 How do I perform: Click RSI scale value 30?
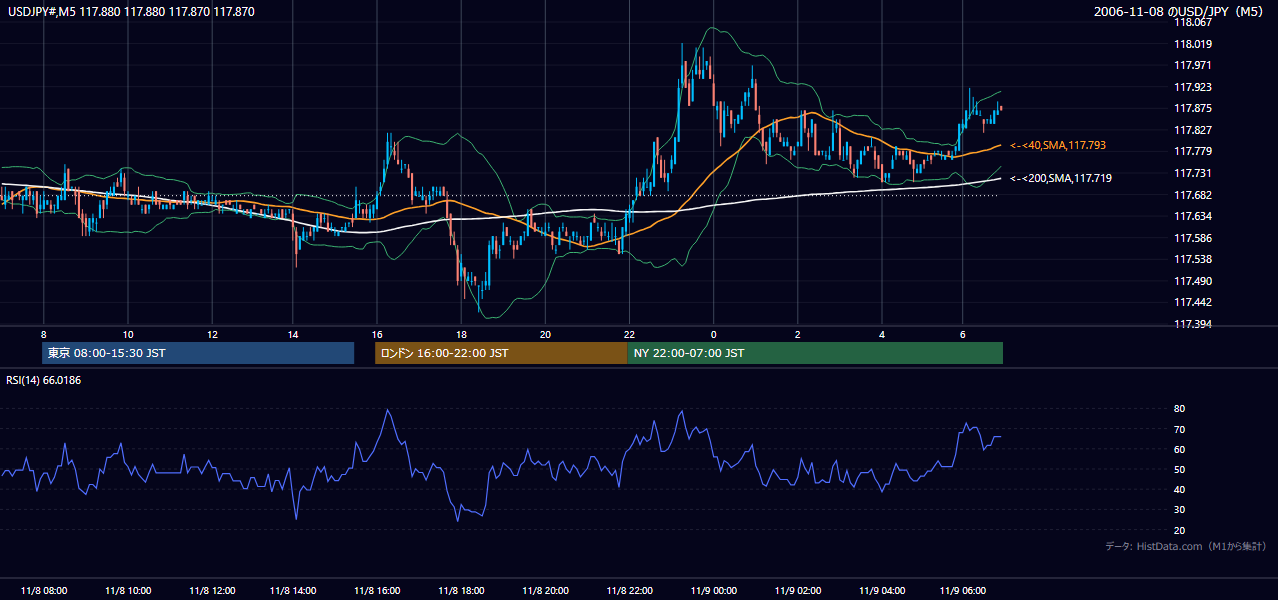(1179, 510)
